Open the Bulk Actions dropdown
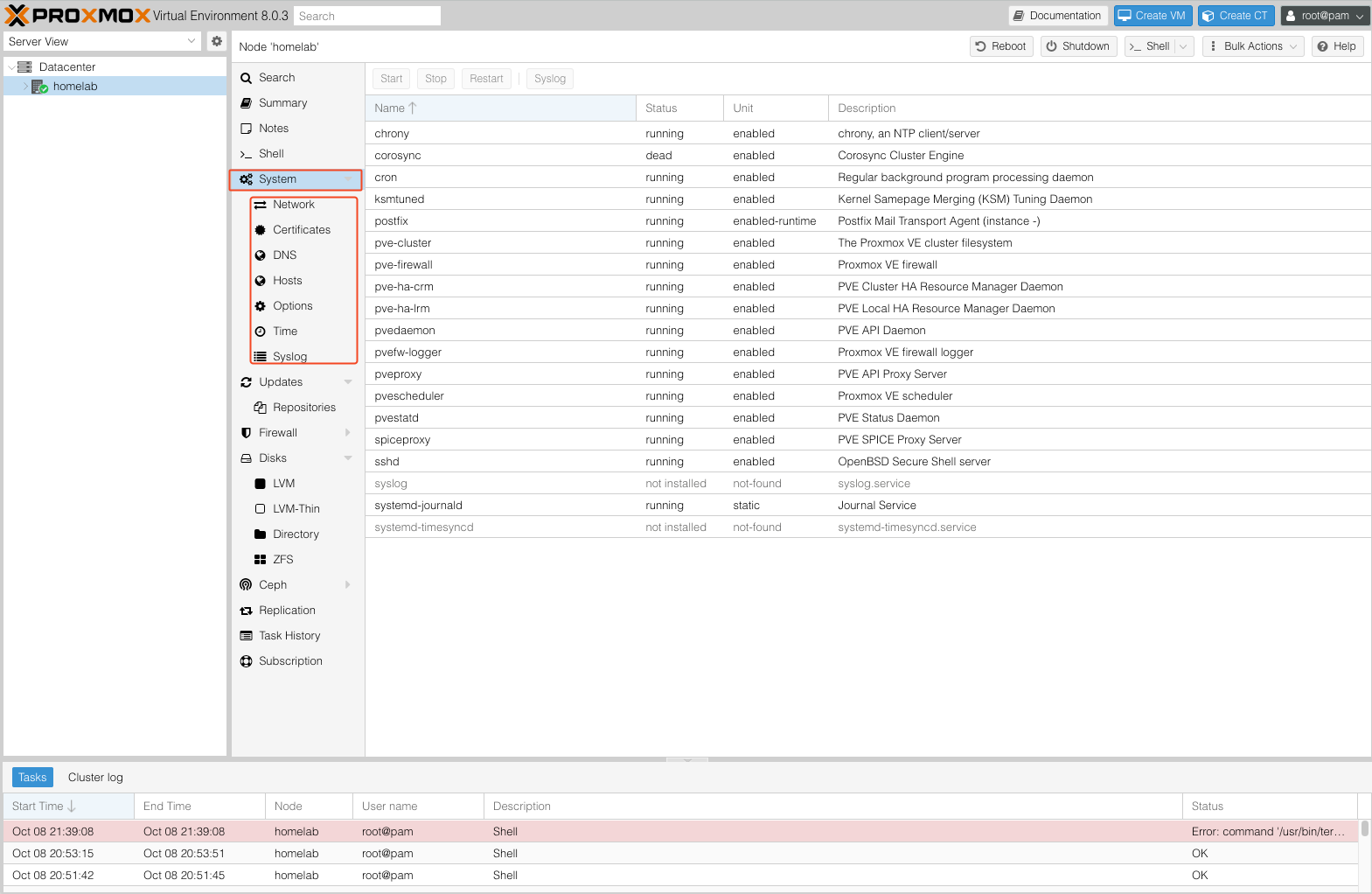Screen dimensions: 1372x894 pyautogui.click(x=1253, y=46)
